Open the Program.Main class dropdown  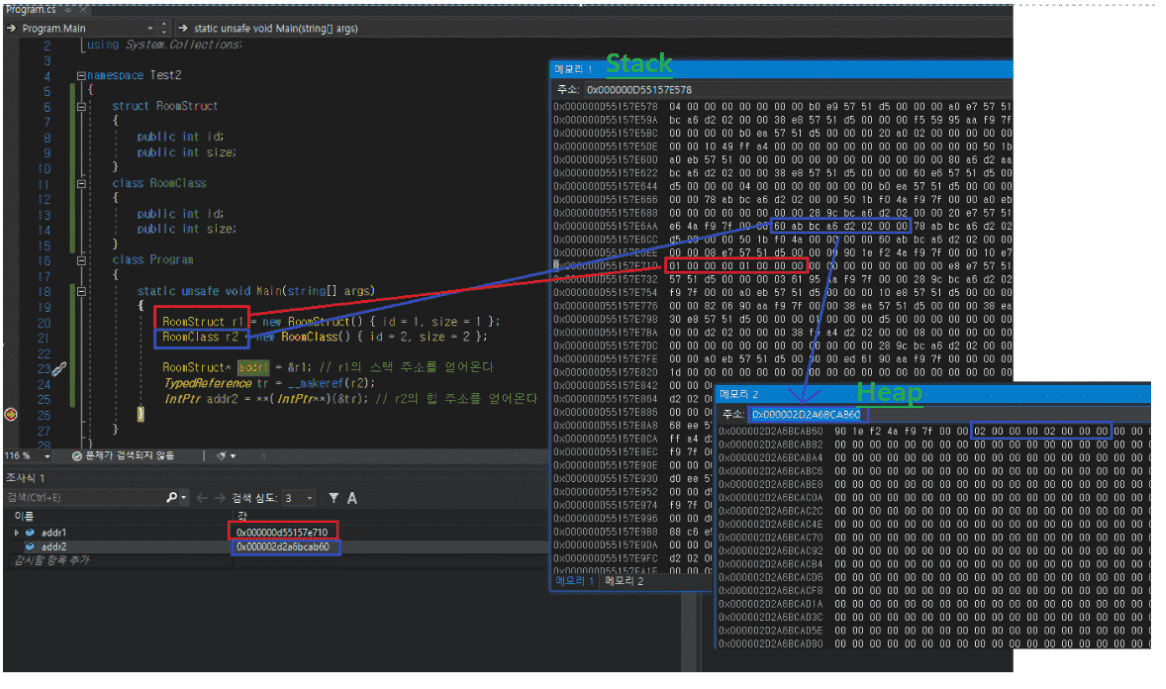tap(151, 28)
